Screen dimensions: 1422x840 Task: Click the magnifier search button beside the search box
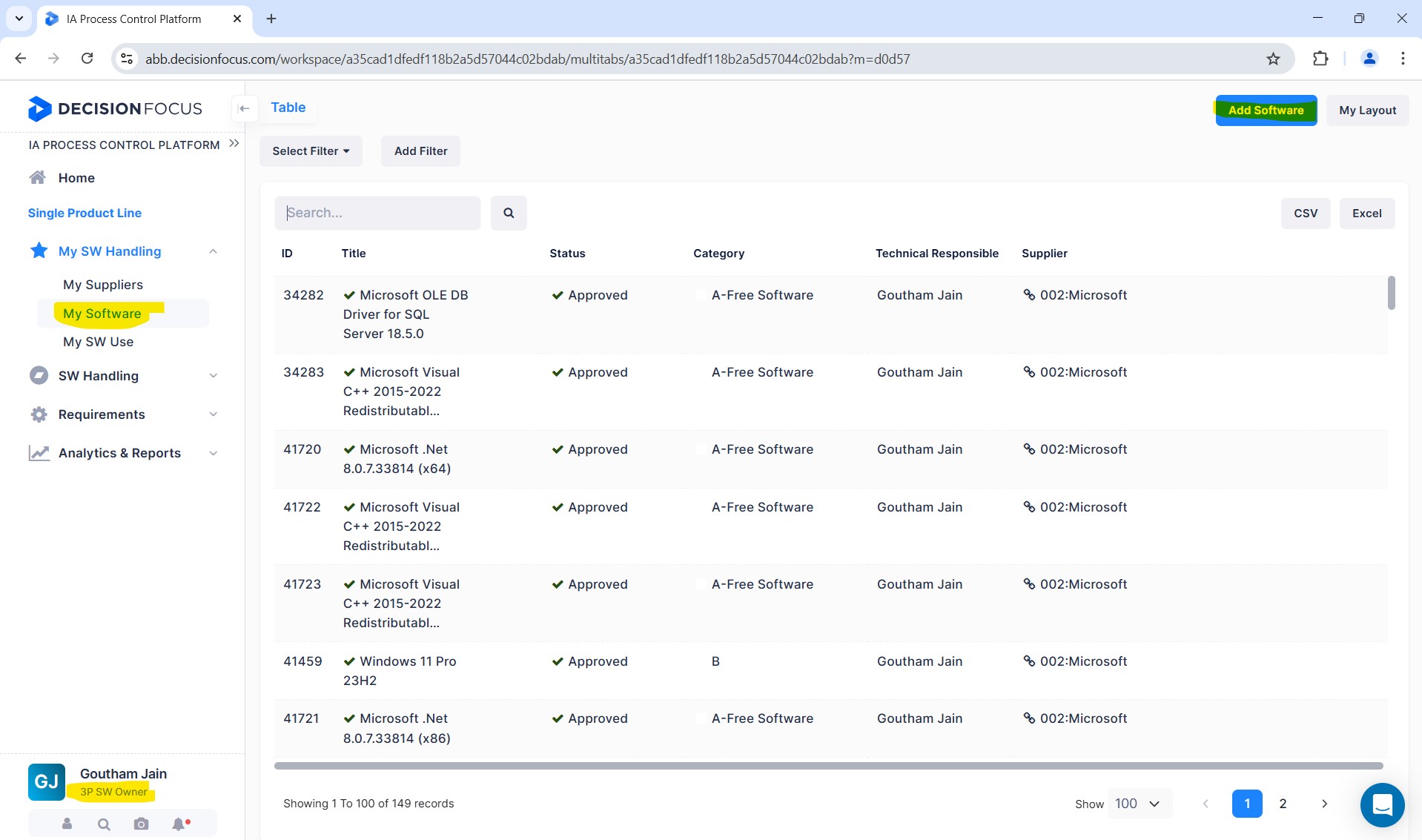[x=509, y=213]
